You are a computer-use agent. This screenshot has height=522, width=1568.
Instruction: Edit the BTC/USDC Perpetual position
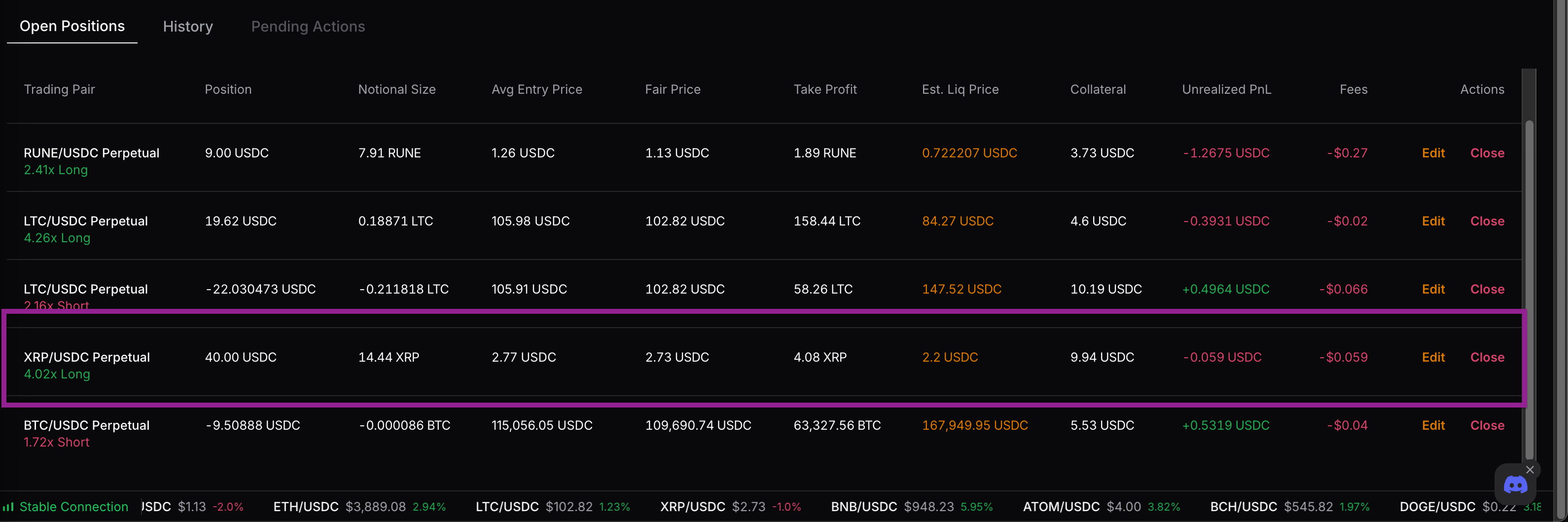click(1432, 426)
